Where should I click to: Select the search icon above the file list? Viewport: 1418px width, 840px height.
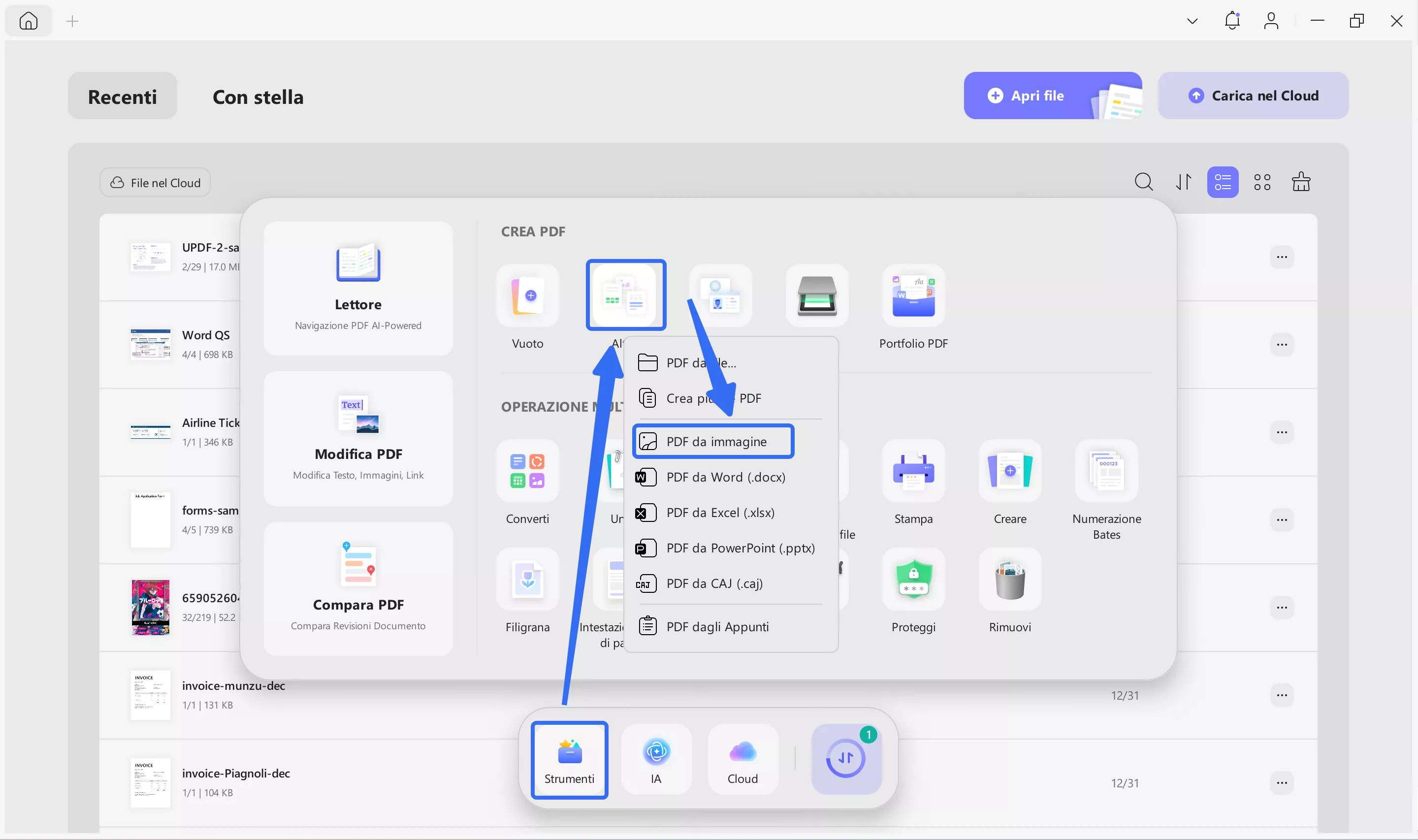[1144, 182]
